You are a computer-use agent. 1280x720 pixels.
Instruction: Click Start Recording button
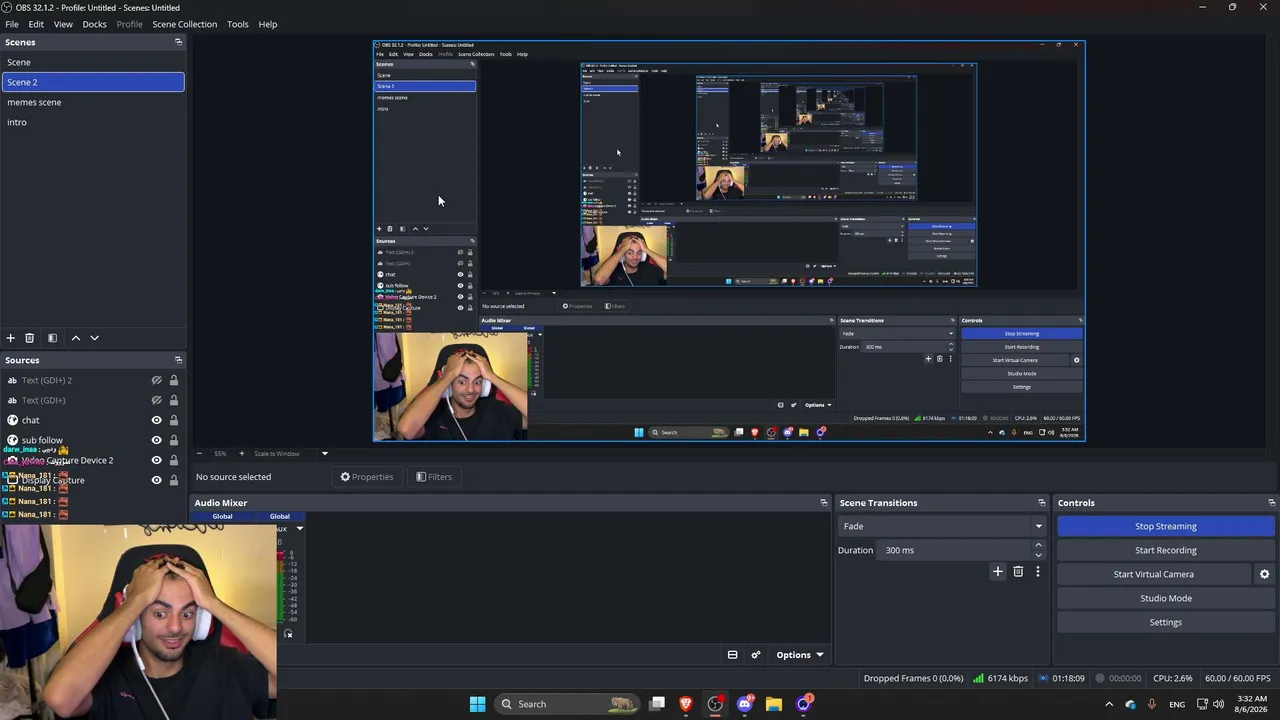click(1166, 550)
